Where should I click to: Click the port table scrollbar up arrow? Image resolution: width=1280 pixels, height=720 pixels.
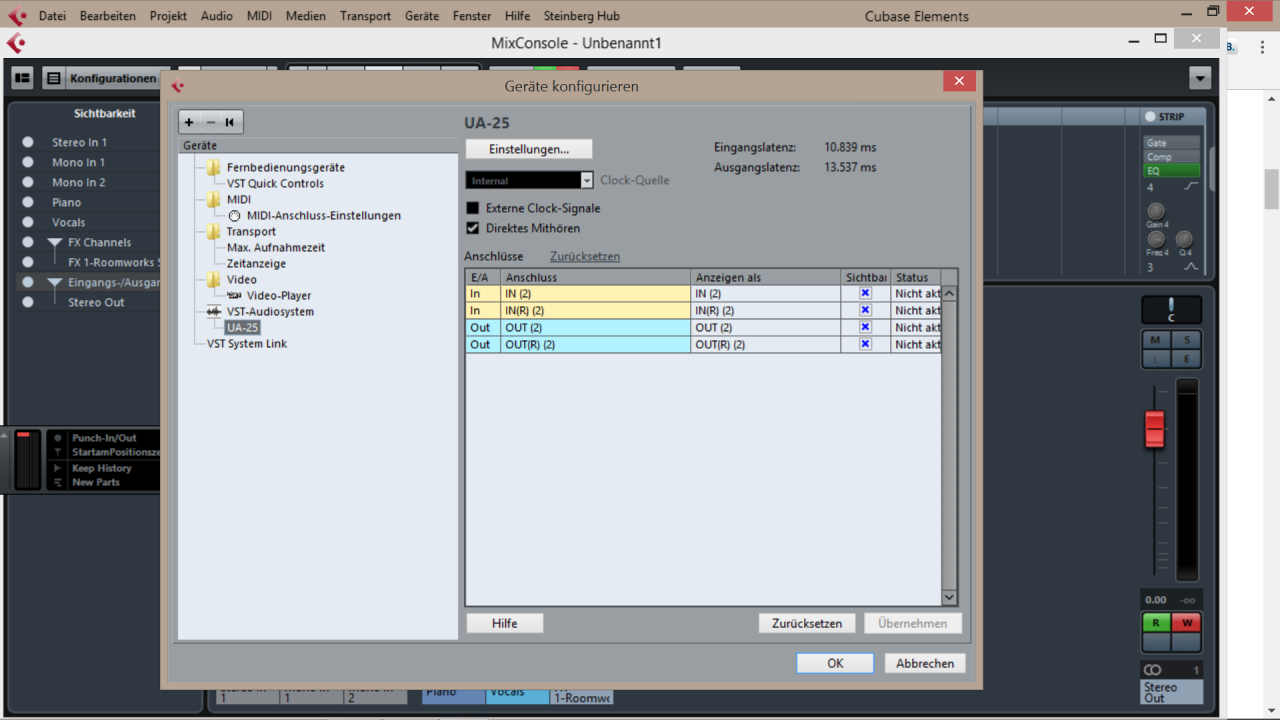click(950, 293)
